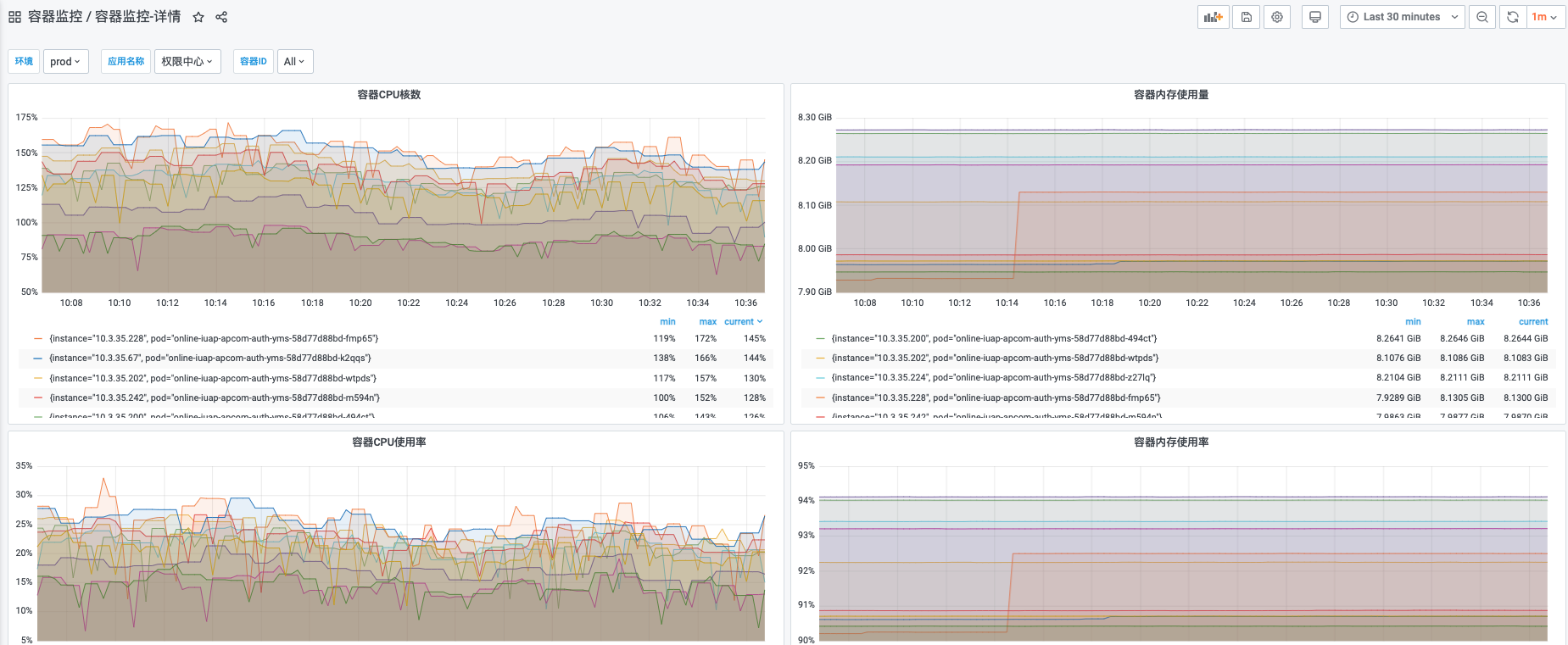Toggle CPU series for pod m594n at 10.3.35.242

(215, 398)
